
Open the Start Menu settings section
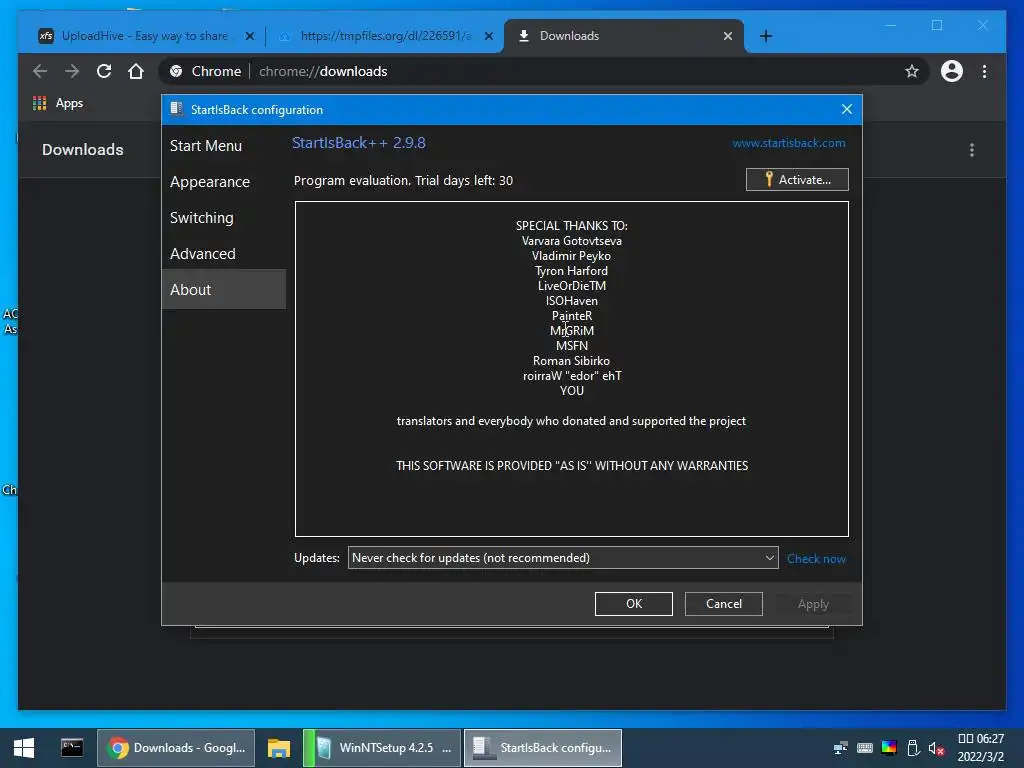[x=206, y=146]
